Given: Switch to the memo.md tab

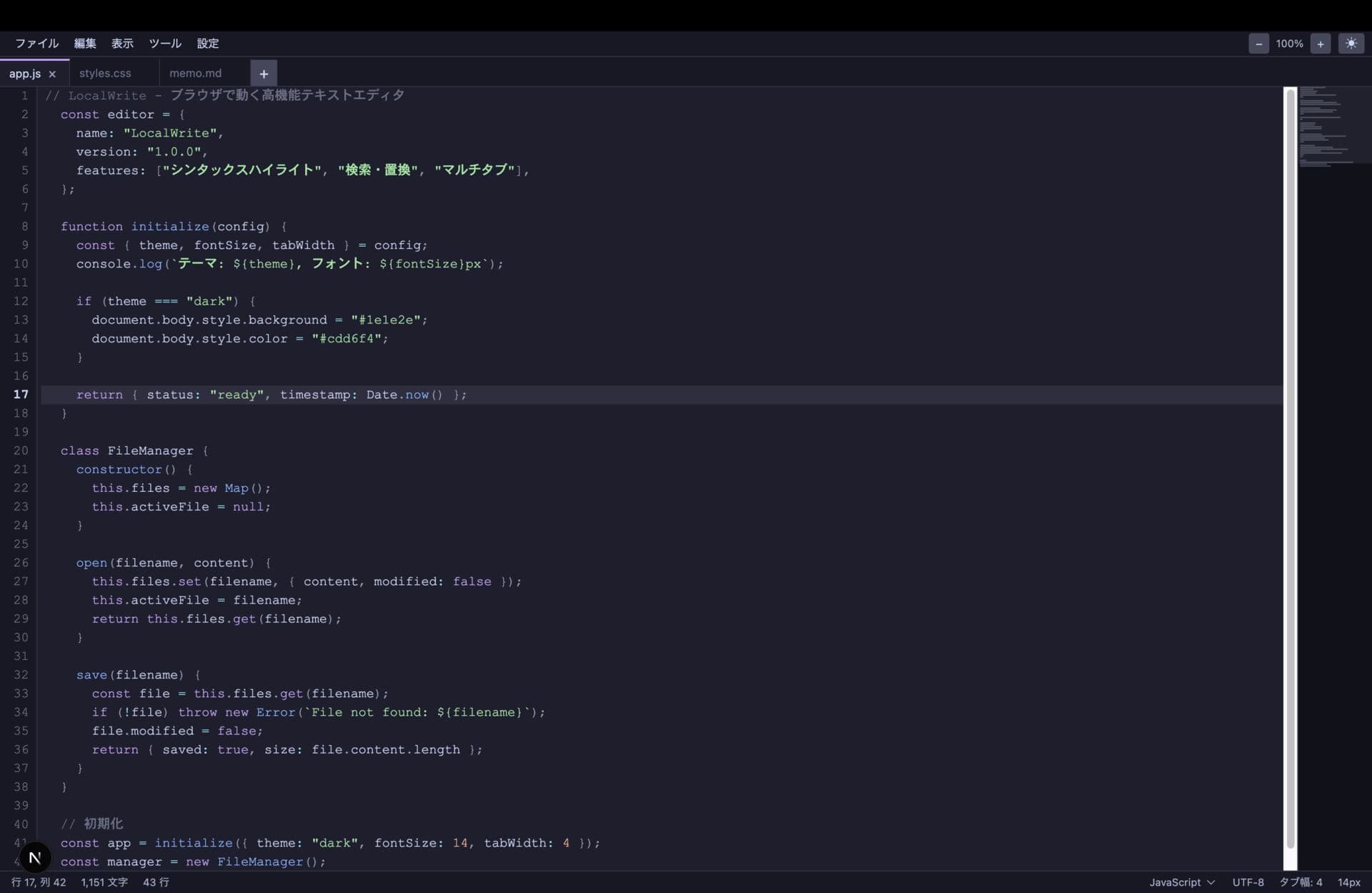Looking at the screenshot, I should click(x=195, y=74).
